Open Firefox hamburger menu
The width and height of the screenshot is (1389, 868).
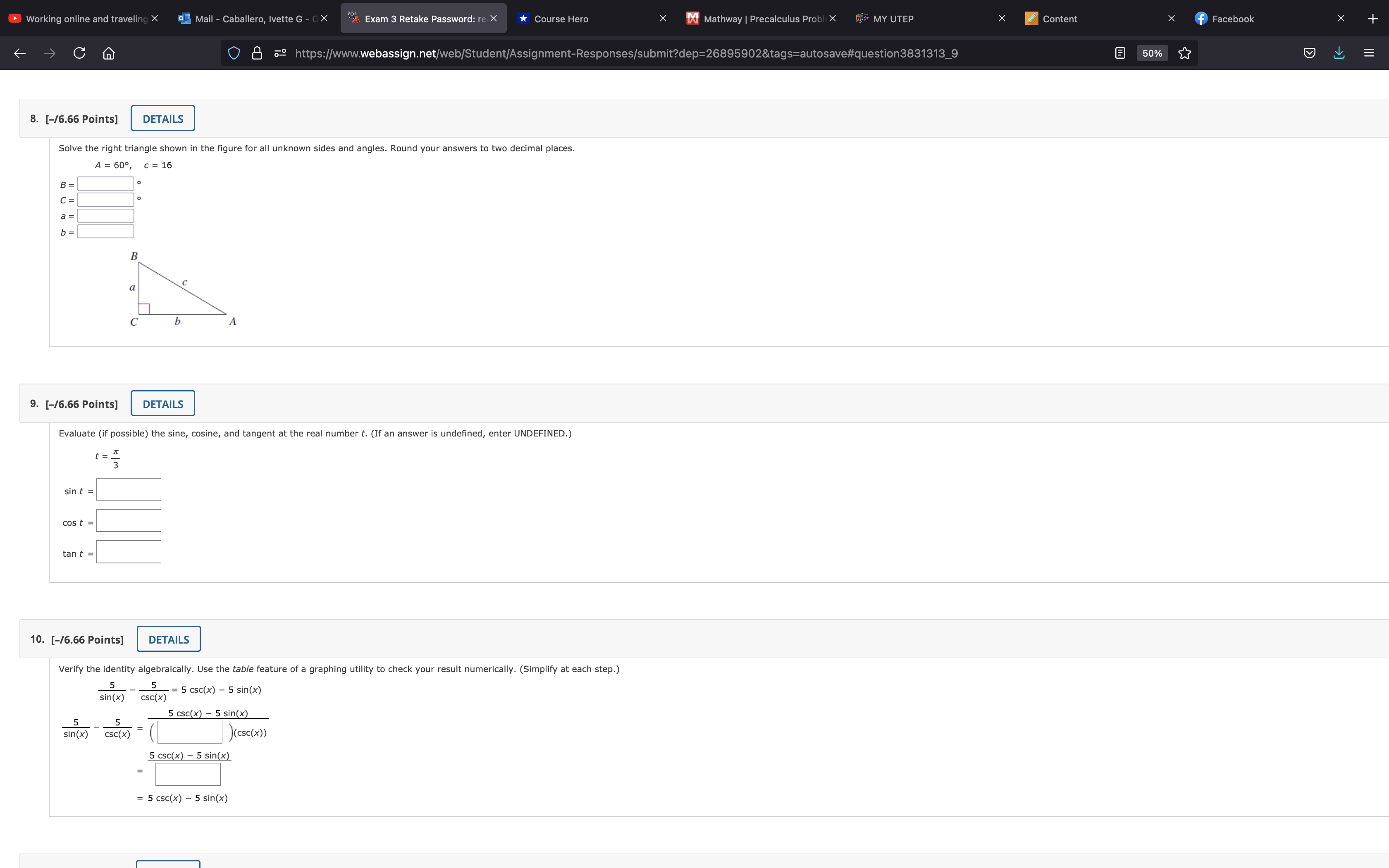click(1369, 53)
